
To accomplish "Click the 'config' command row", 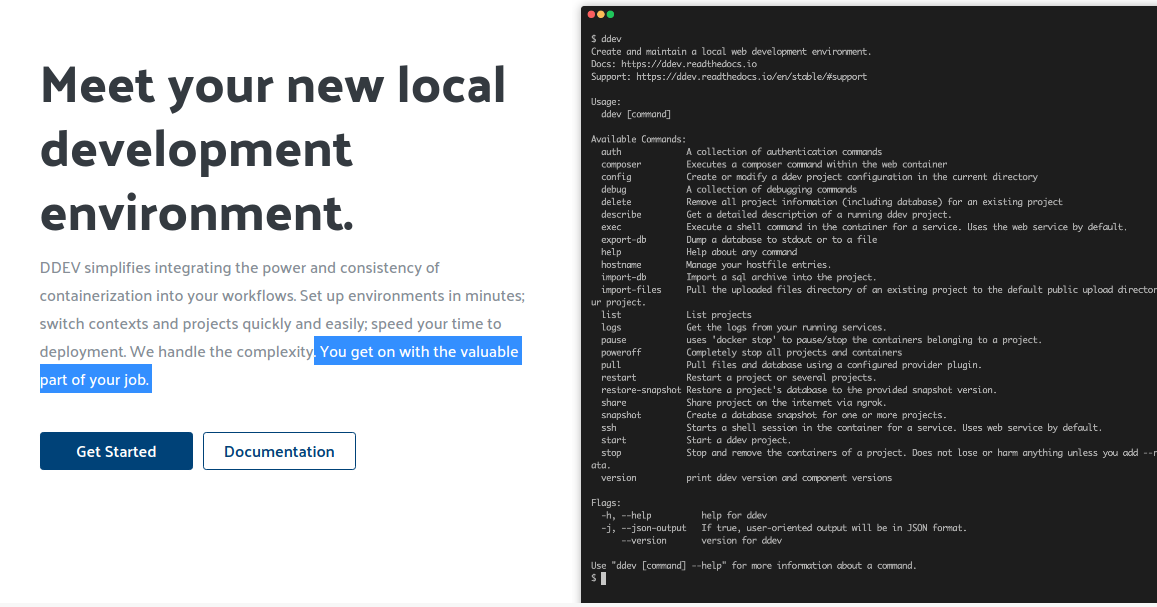I will coord(819,176).
